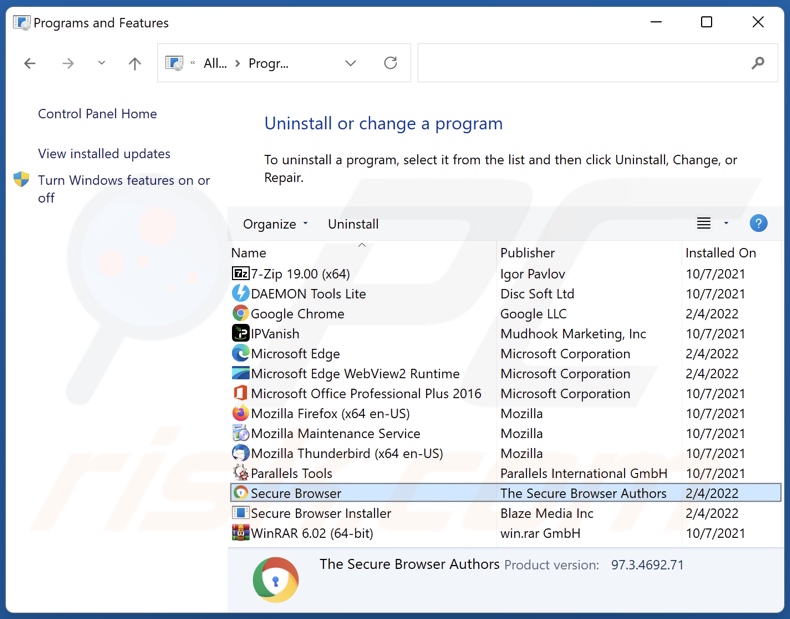Expand the view options dropdown arrow
790x619 pixels.
(726, 224)
